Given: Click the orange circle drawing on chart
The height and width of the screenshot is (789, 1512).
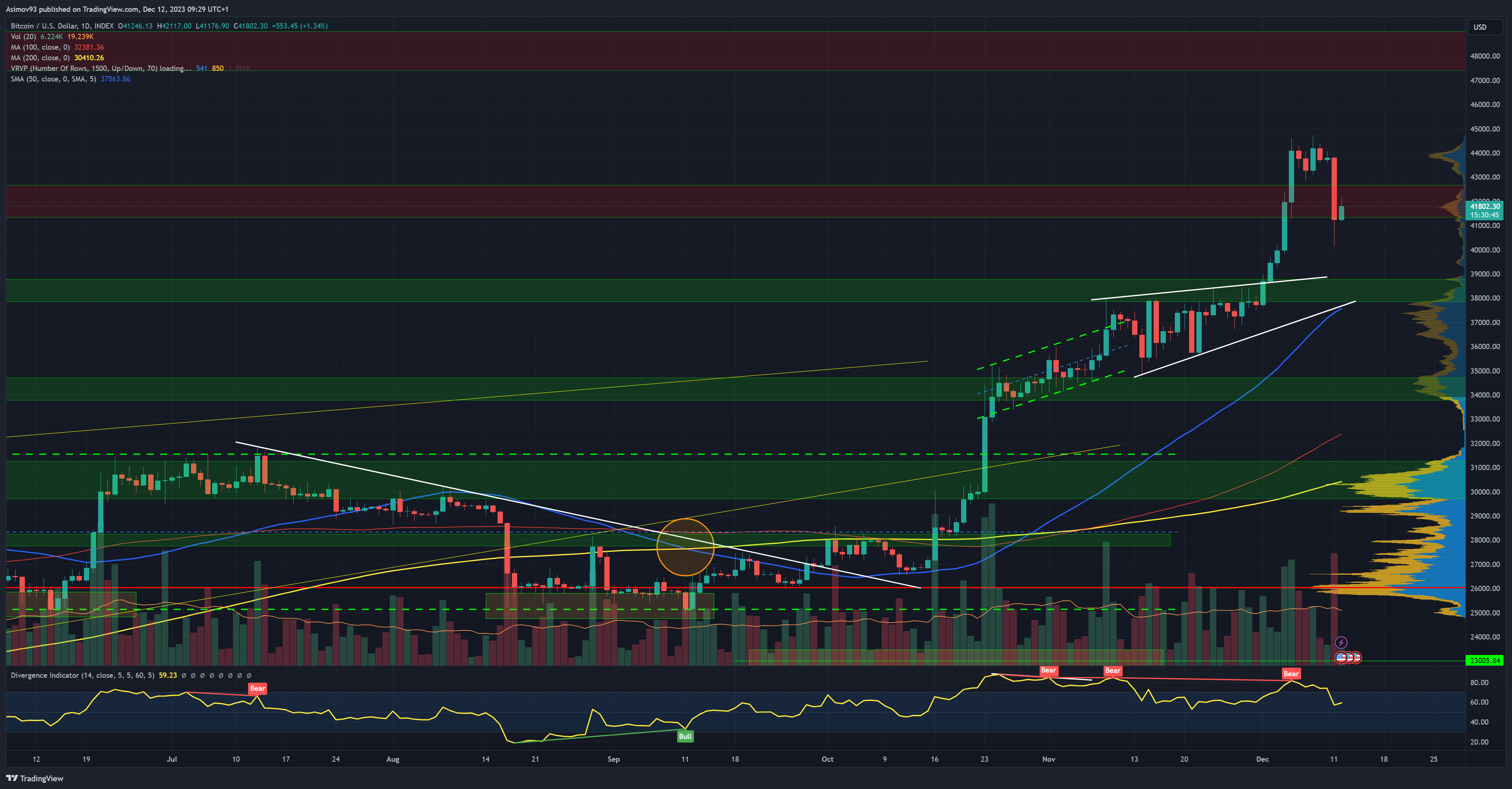Looking at the screenshot, I should coord(685,547).
